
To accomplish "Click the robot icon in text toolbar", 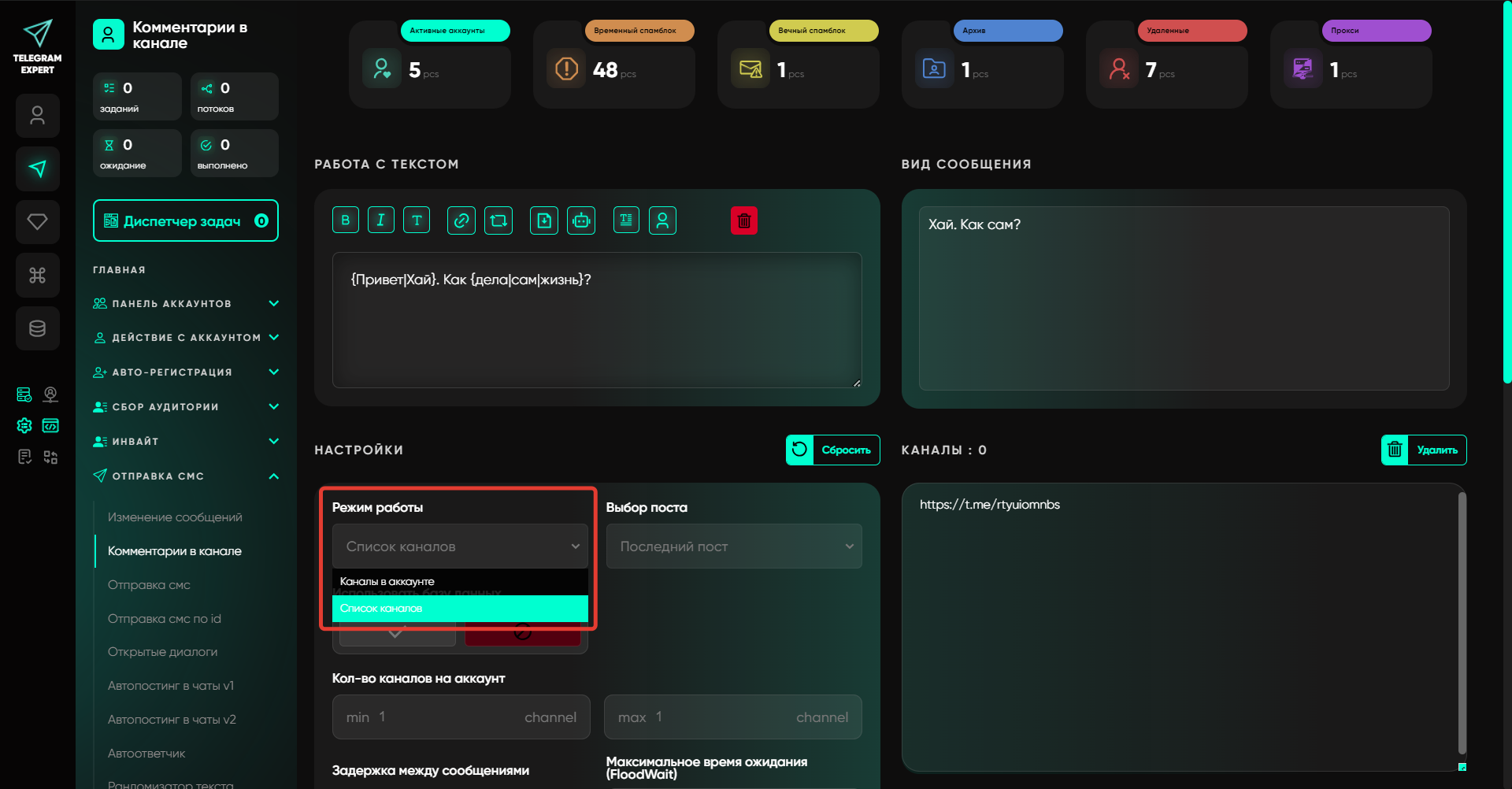I will [x=581, y=220].
